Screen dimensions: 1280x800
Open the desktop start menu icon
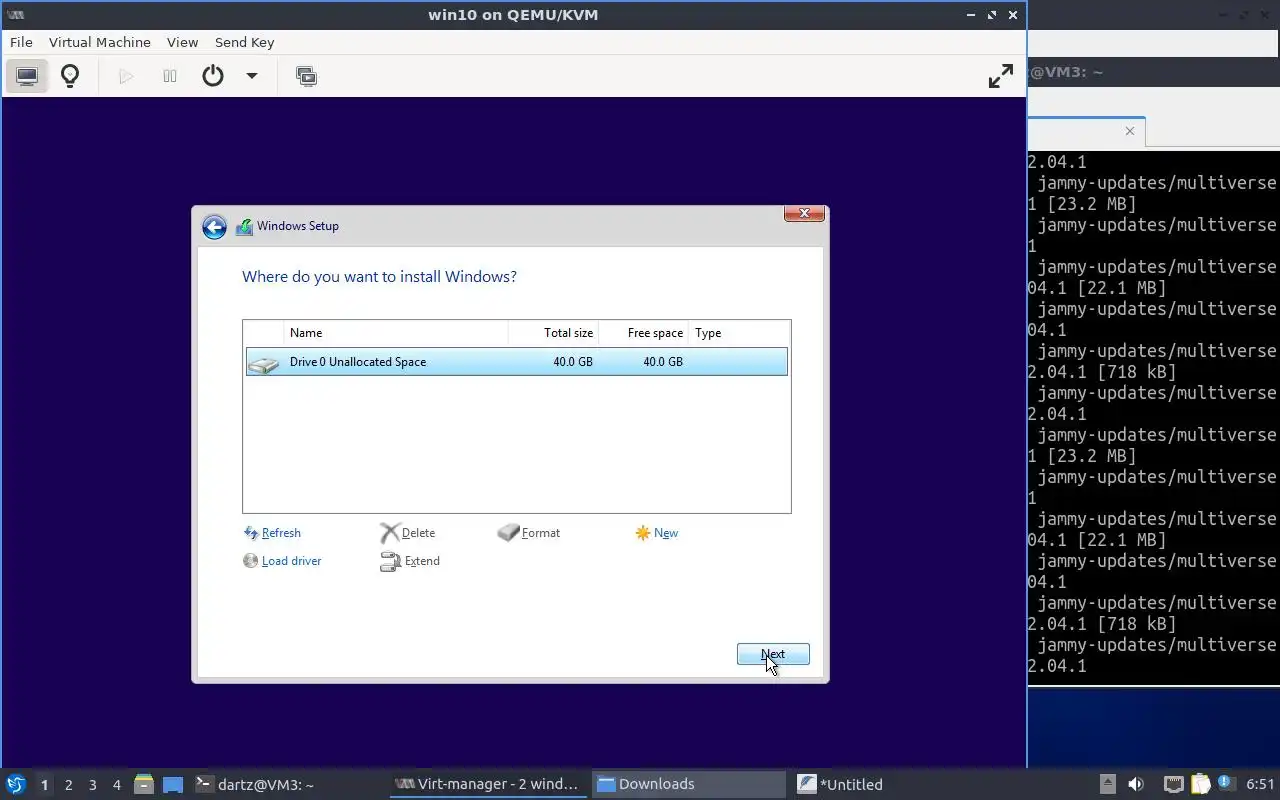pos(16,784)
